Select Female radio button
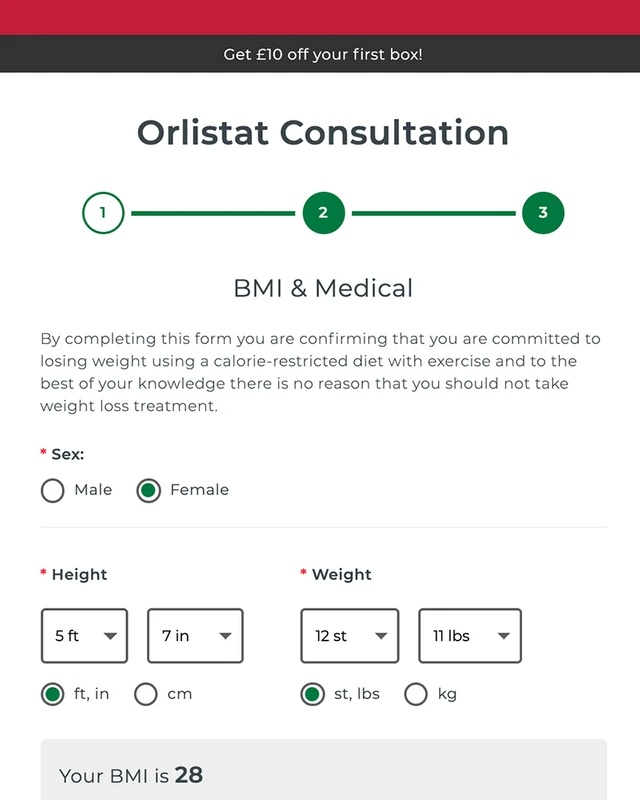The image size is (640, 800). pyautogui.click(x=149, y=490)
